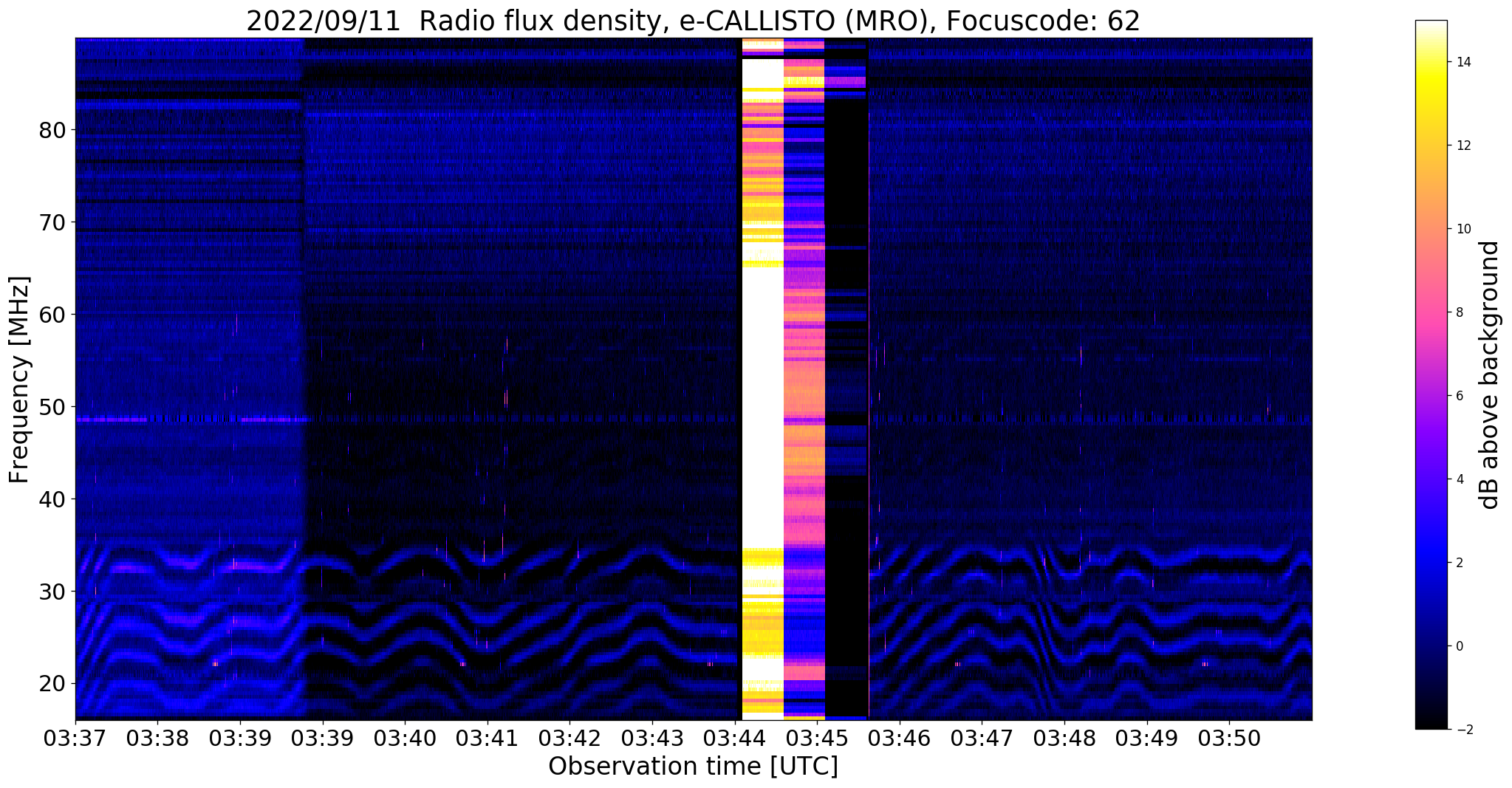Select the 03:46 time tick label
Image resolution: width=1512 pixels, height=788 pixels.
tap(900, 738)
